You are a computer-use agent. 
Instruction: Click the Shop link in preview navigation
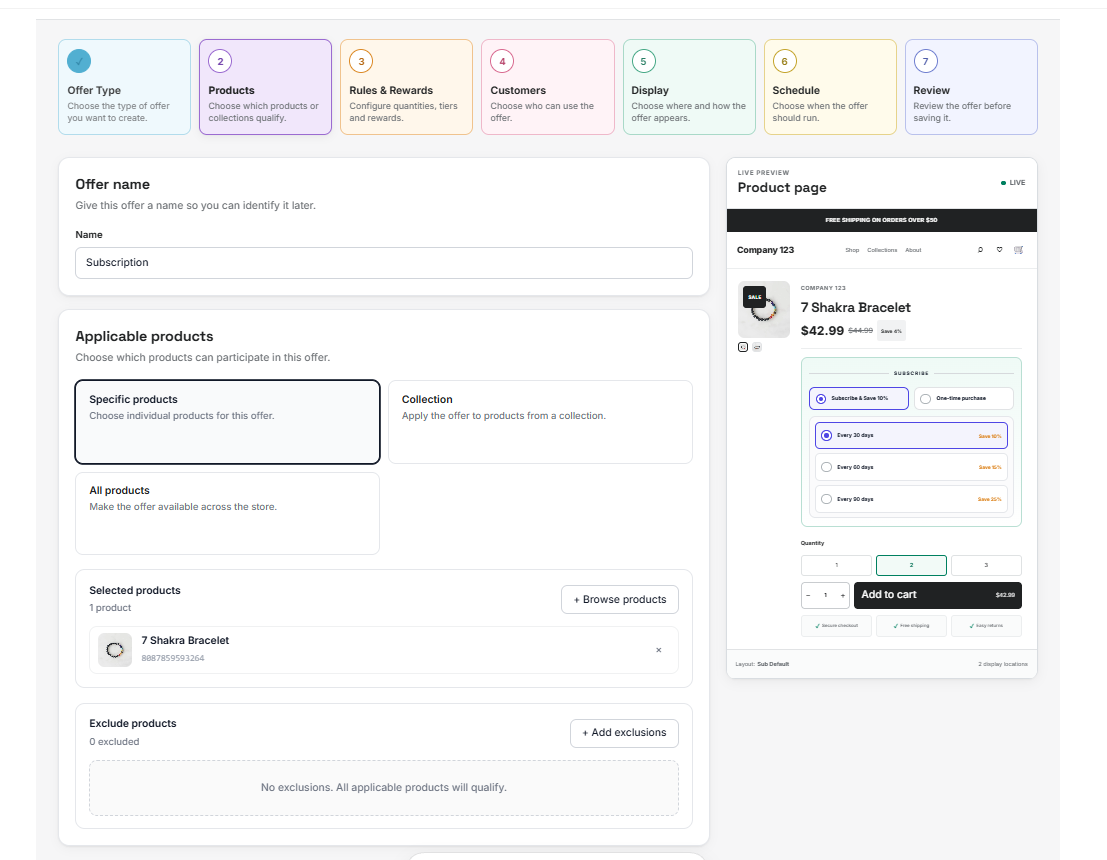[852, 250]
